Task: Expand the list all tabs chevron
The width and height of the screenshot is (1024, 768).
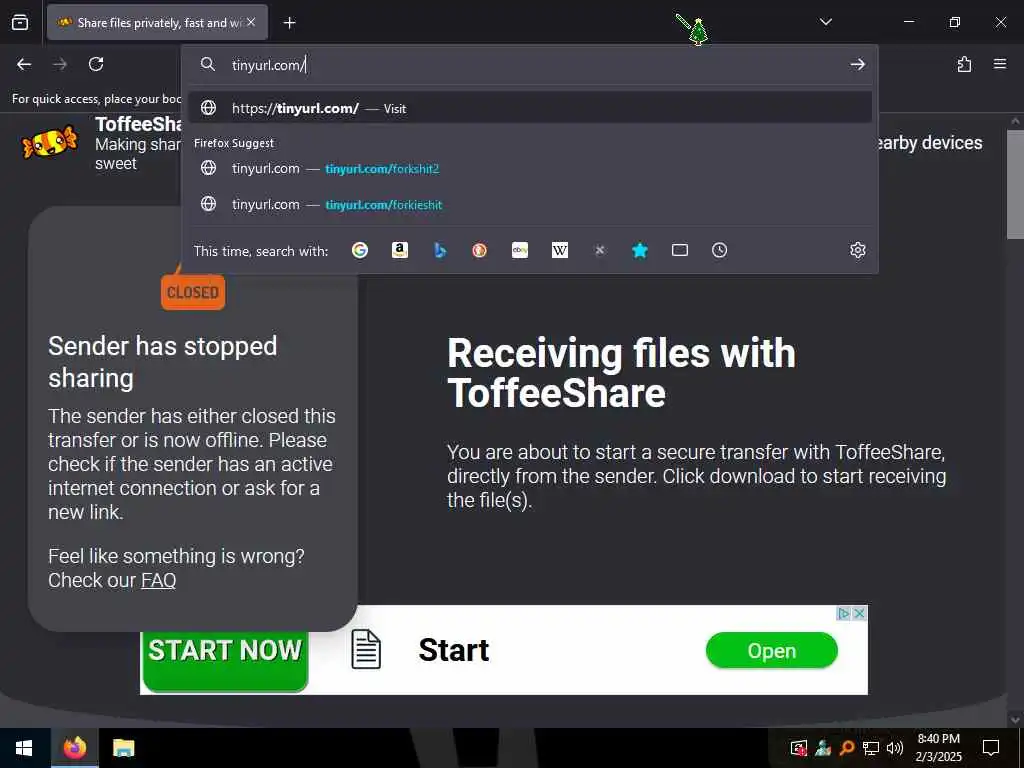Action: pos(825,22)
